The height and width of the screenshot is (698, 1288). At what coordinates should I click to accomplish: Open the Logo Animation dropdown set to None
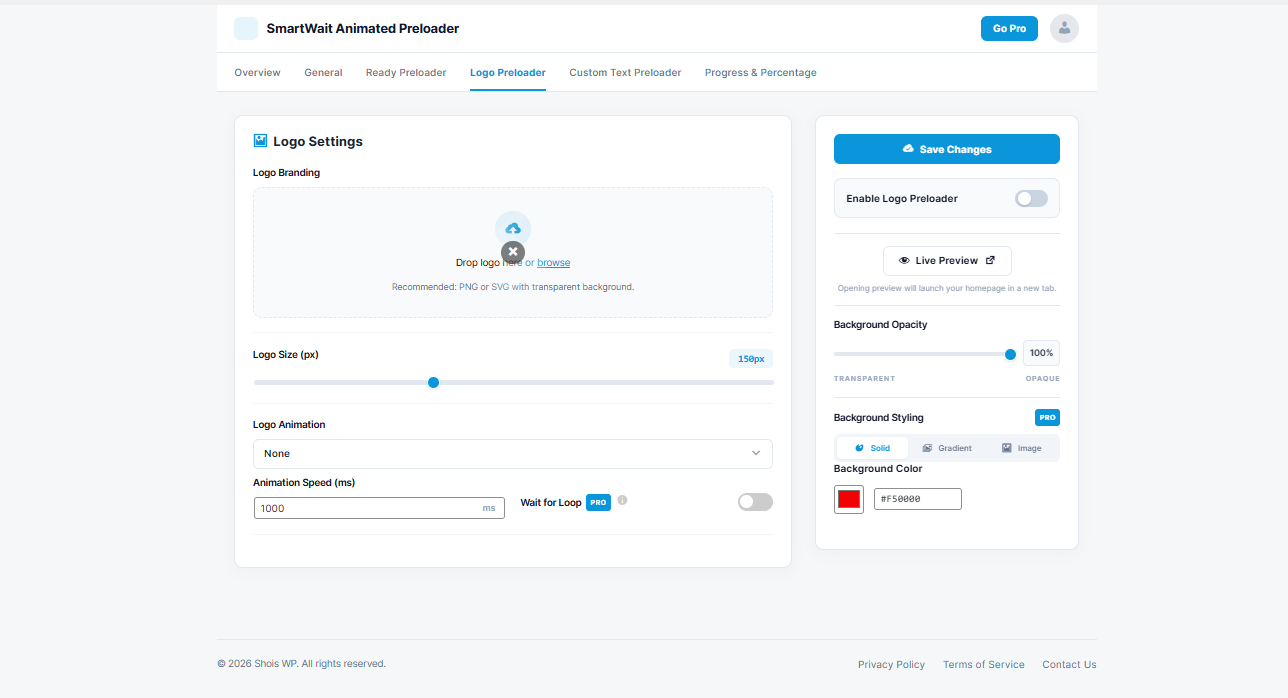pyautogui.click(x=513, y=453)
